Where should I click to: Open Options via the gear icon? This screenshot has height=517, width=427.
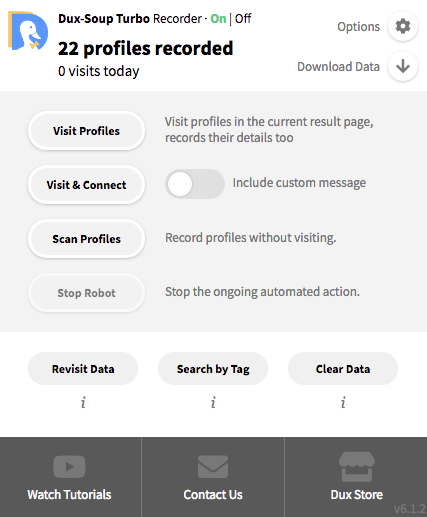click(x=403, y=26)
